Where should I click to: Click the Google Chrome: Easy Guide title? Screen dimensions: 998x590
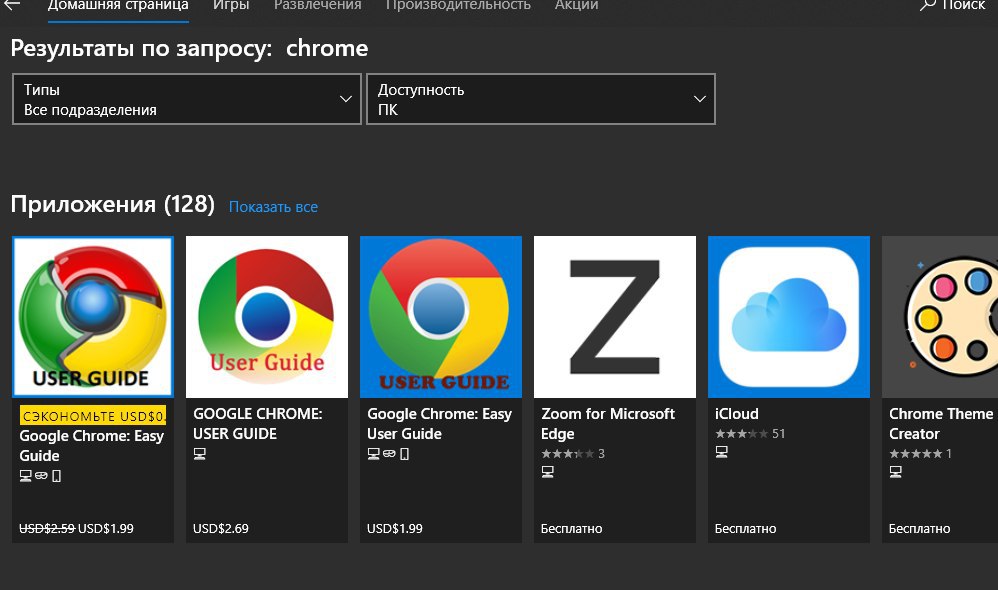pos(92,446)
